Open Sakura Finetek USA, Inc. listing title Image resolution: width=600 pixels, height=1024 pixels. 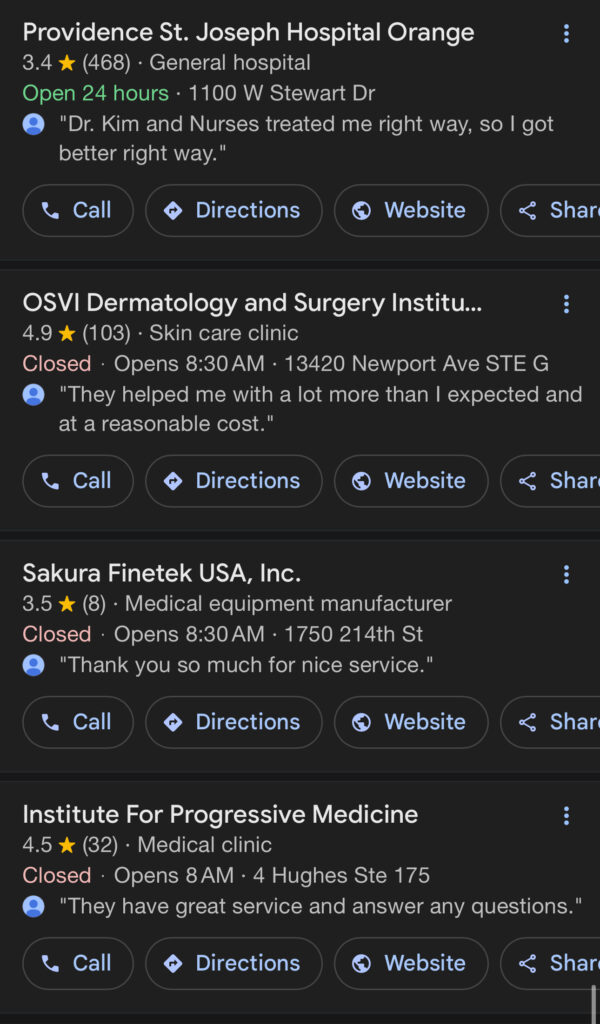(161, 573)
